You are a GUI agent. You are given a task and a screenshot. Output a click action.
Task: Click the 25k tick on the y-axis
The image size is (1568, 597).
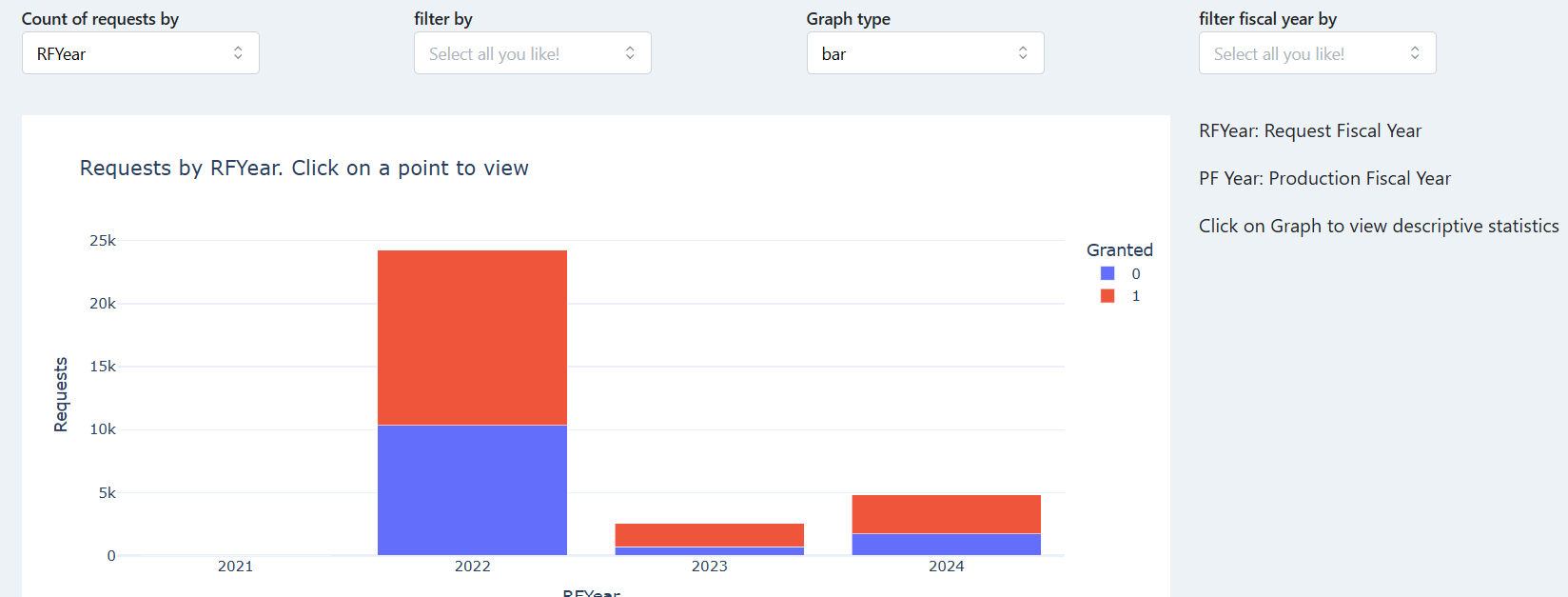coord(103,241)
